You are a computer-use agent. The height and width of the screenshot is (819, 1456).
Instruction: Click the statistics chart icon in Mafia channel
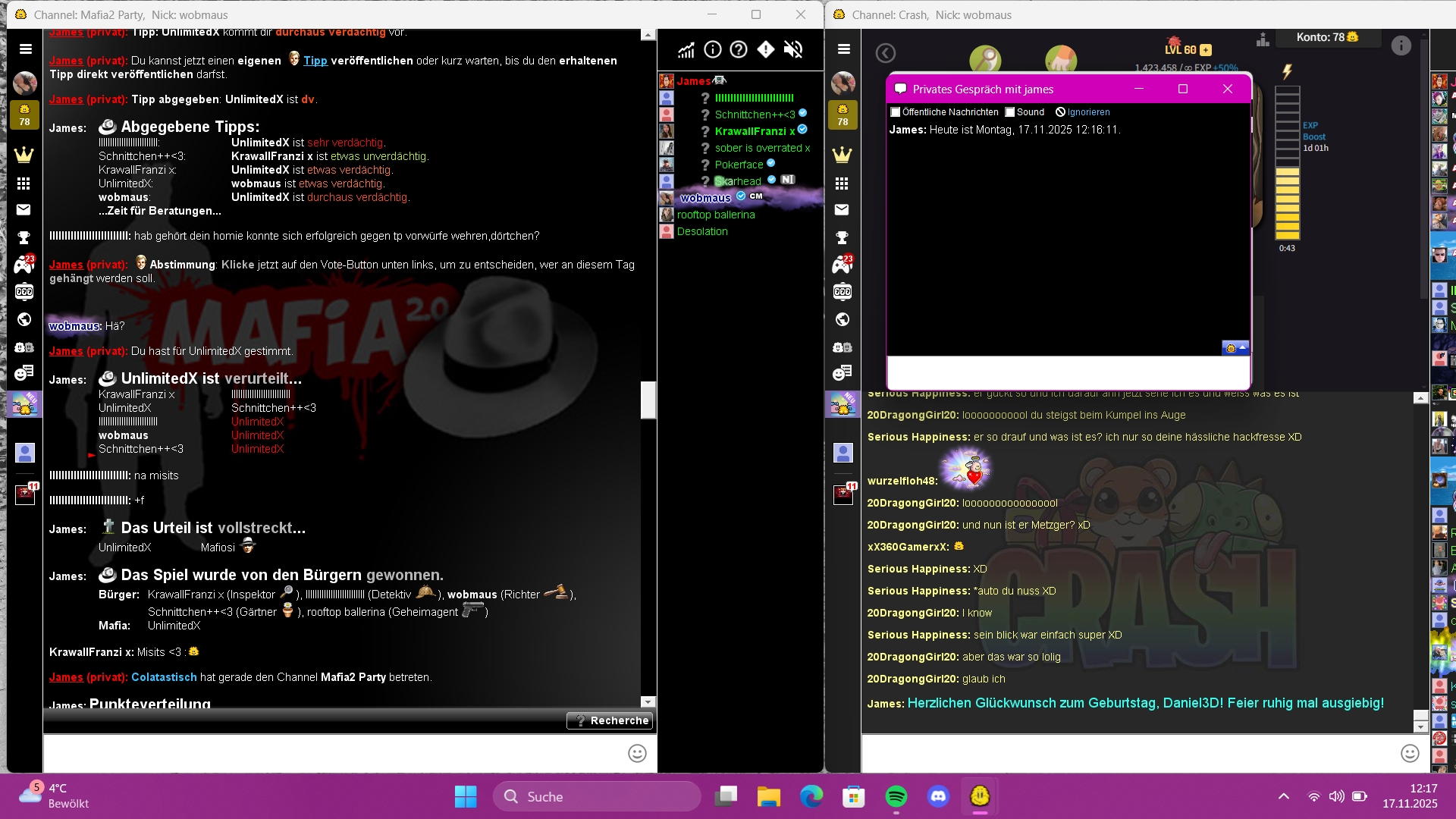[686, 50]
